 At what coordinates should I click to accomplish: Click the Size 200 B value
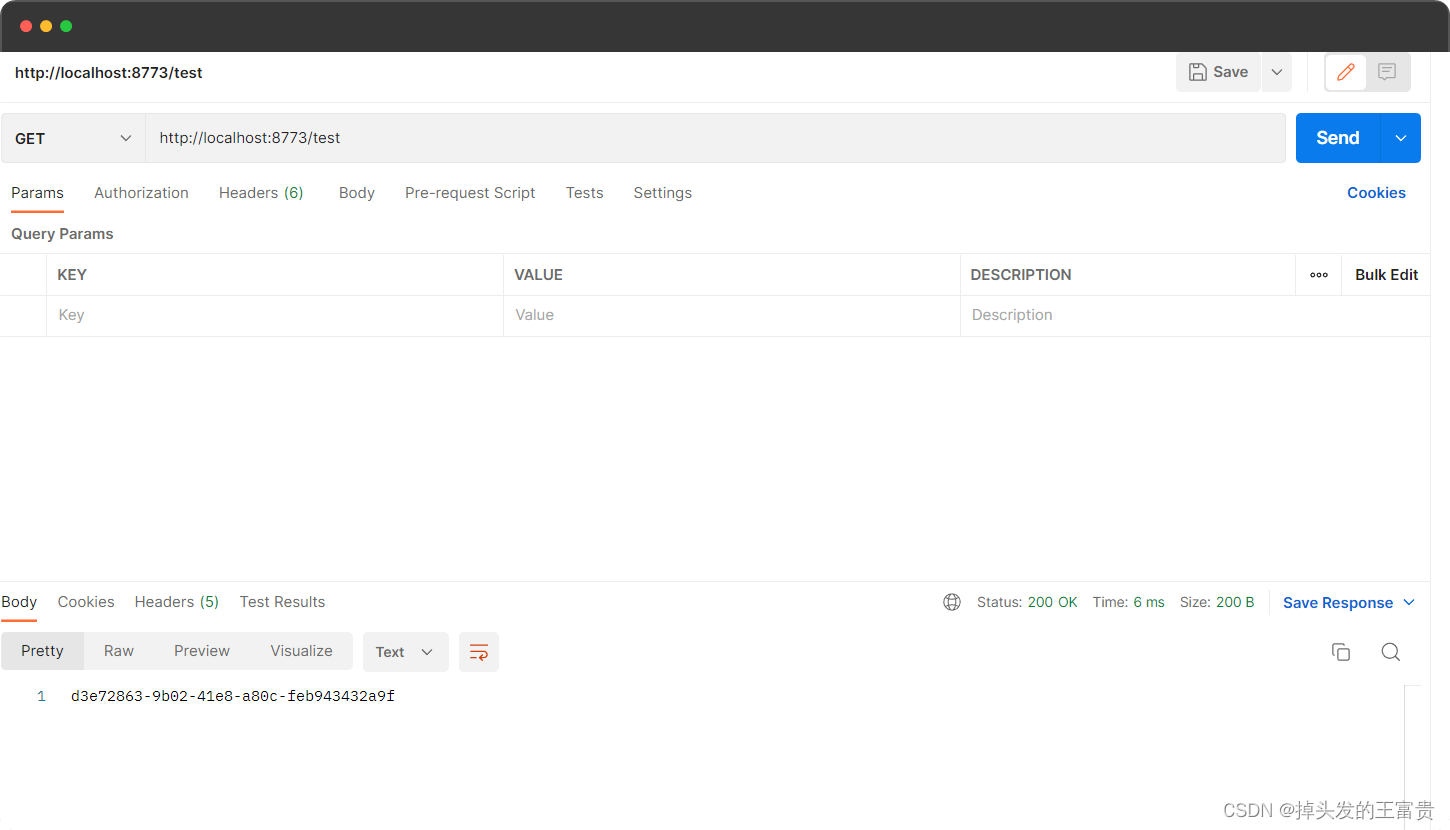[1235, 602]
